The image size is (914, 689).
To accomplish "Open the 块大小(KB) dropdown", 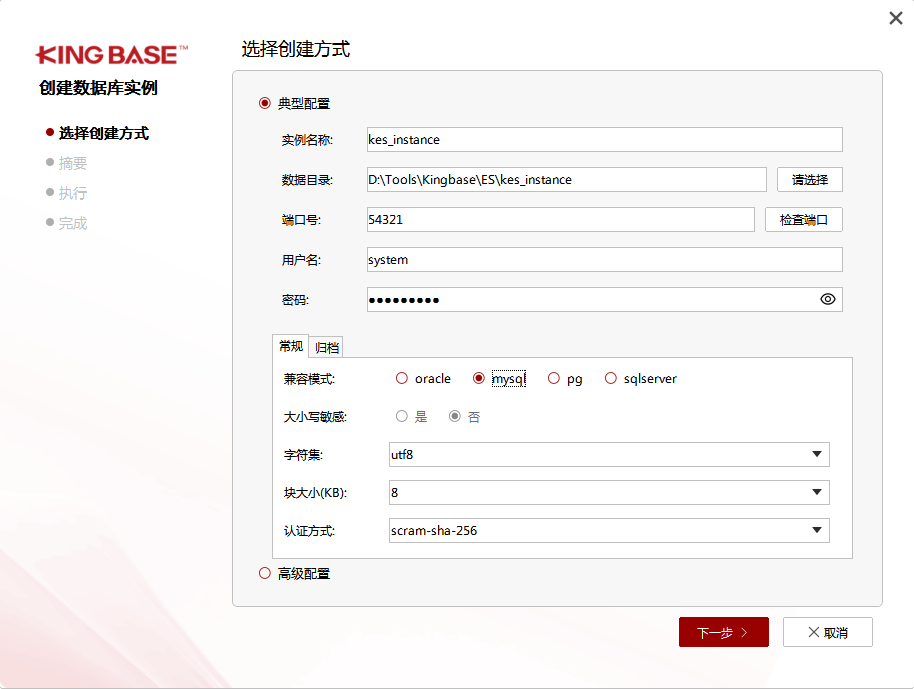I will pyautogui.click(x=609, y=493).
